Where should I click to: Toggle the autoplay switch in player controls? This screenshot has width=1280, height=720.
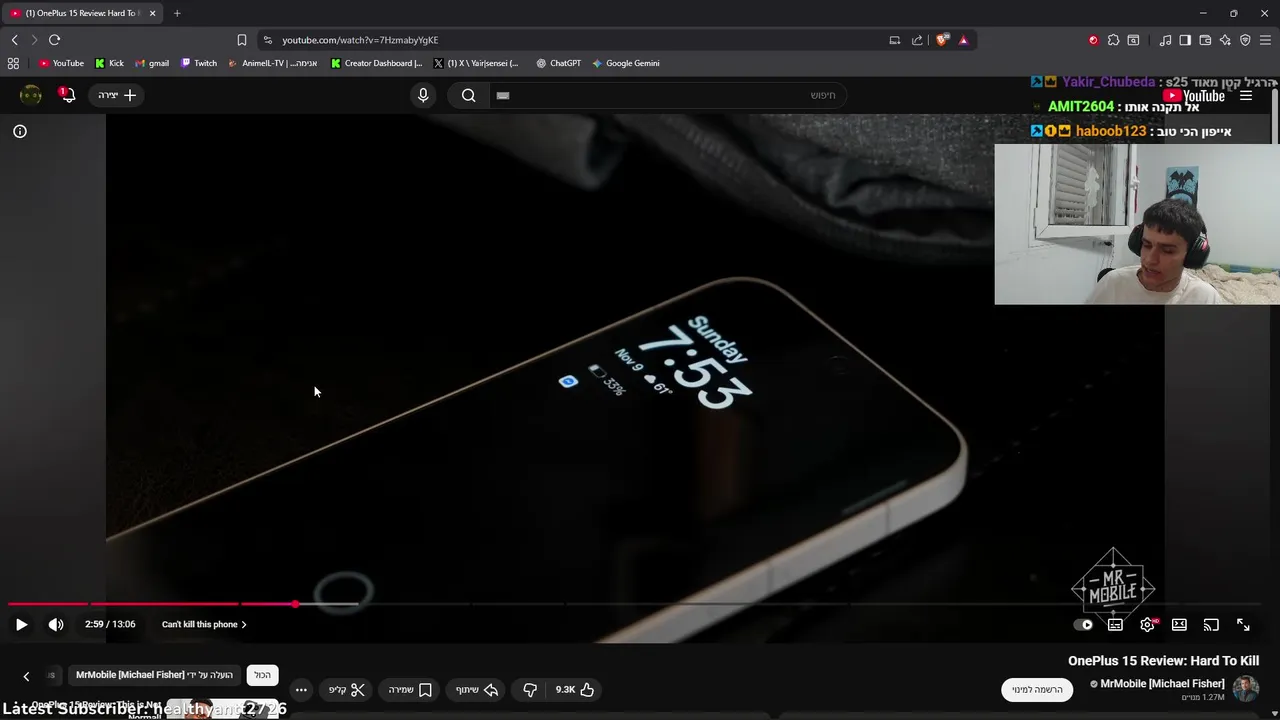[1083, 625]
